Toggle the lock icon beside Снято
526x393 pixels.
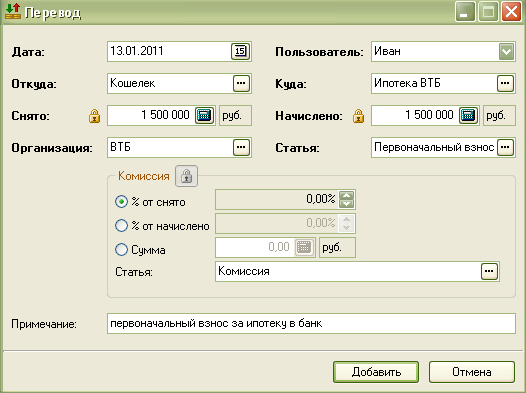pyautogui.click(x=95, y=116)
